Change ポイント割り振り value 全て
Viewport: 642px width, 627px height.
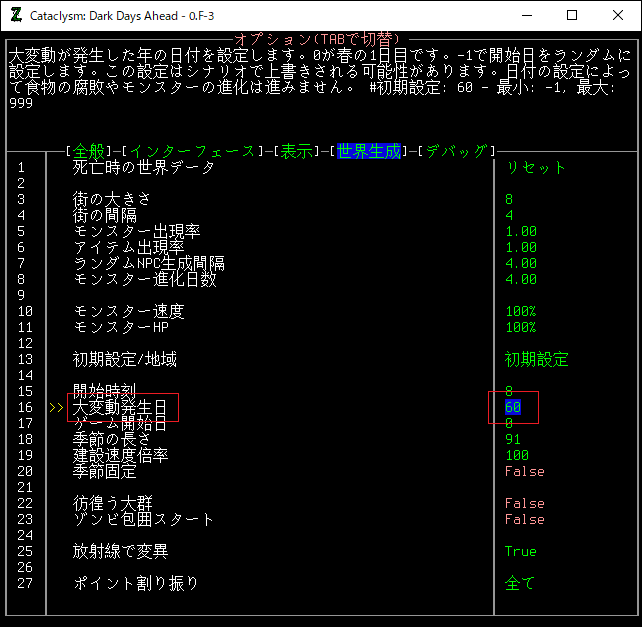coord(520,583)
